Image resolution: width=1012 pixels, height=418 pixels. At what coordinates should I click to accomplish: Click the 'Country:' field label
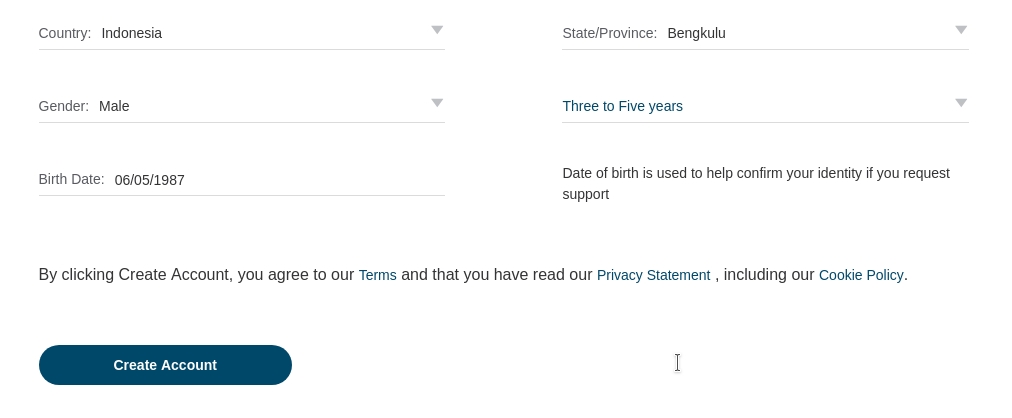coord(64,33)
